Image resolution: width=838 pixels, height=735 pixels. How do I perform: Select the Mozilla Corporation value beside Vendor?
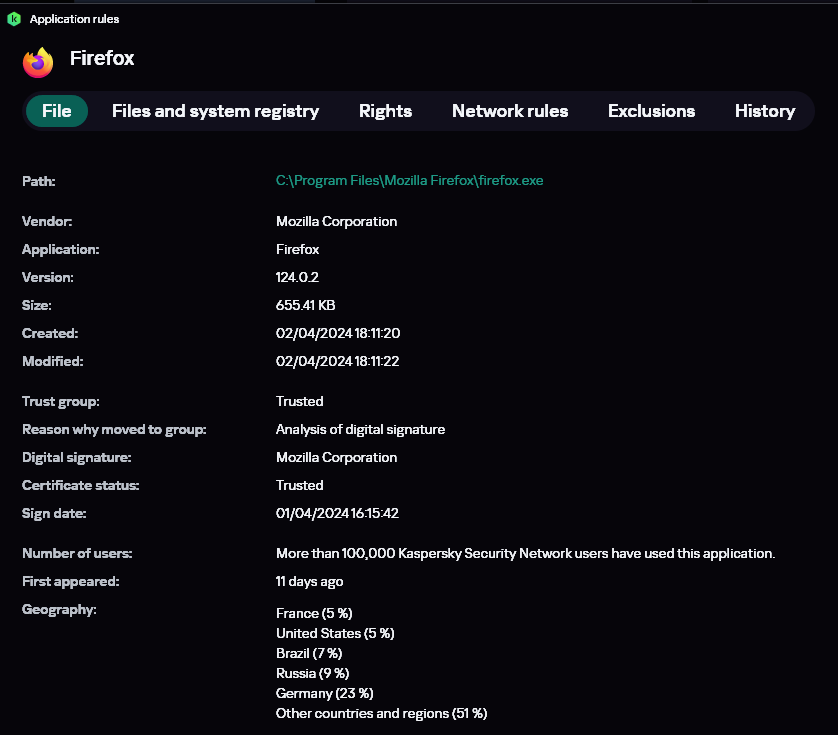336,221
